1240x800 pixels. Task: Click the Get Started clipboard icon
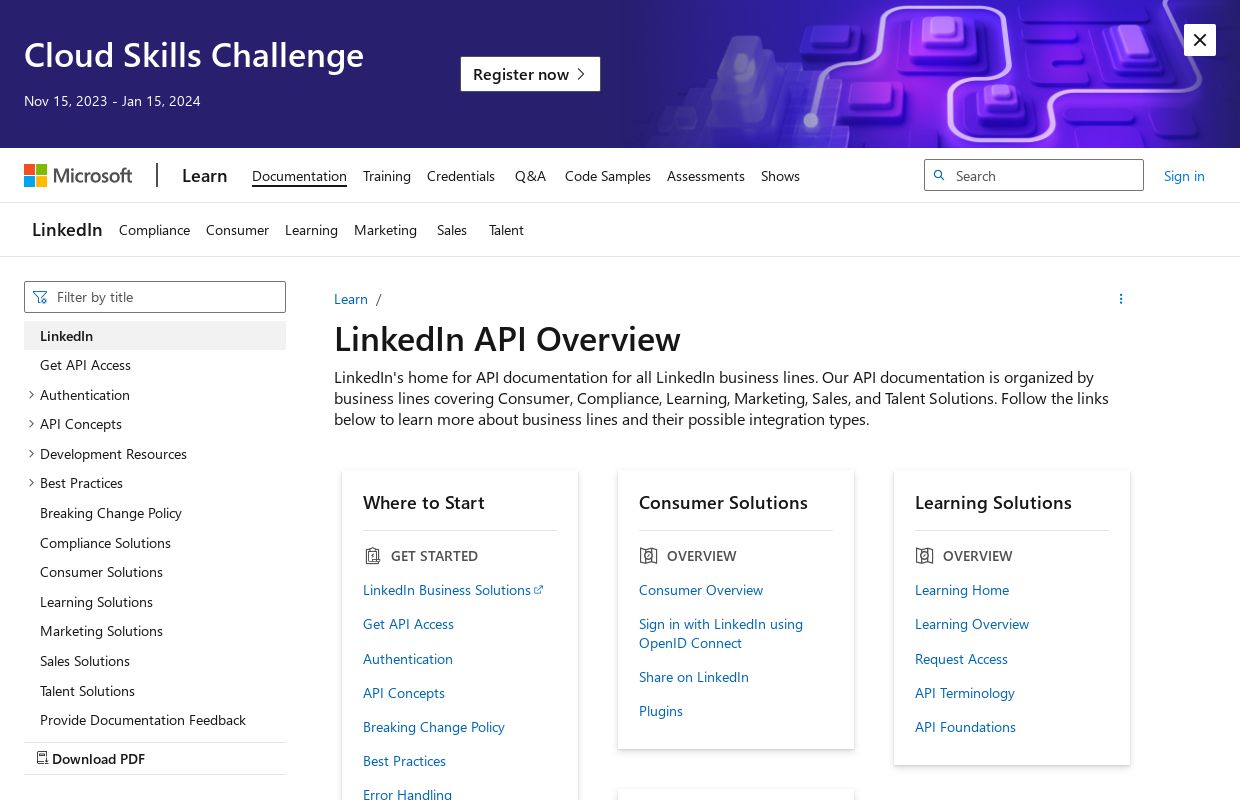pyautogui.click(x=373, y=556)
